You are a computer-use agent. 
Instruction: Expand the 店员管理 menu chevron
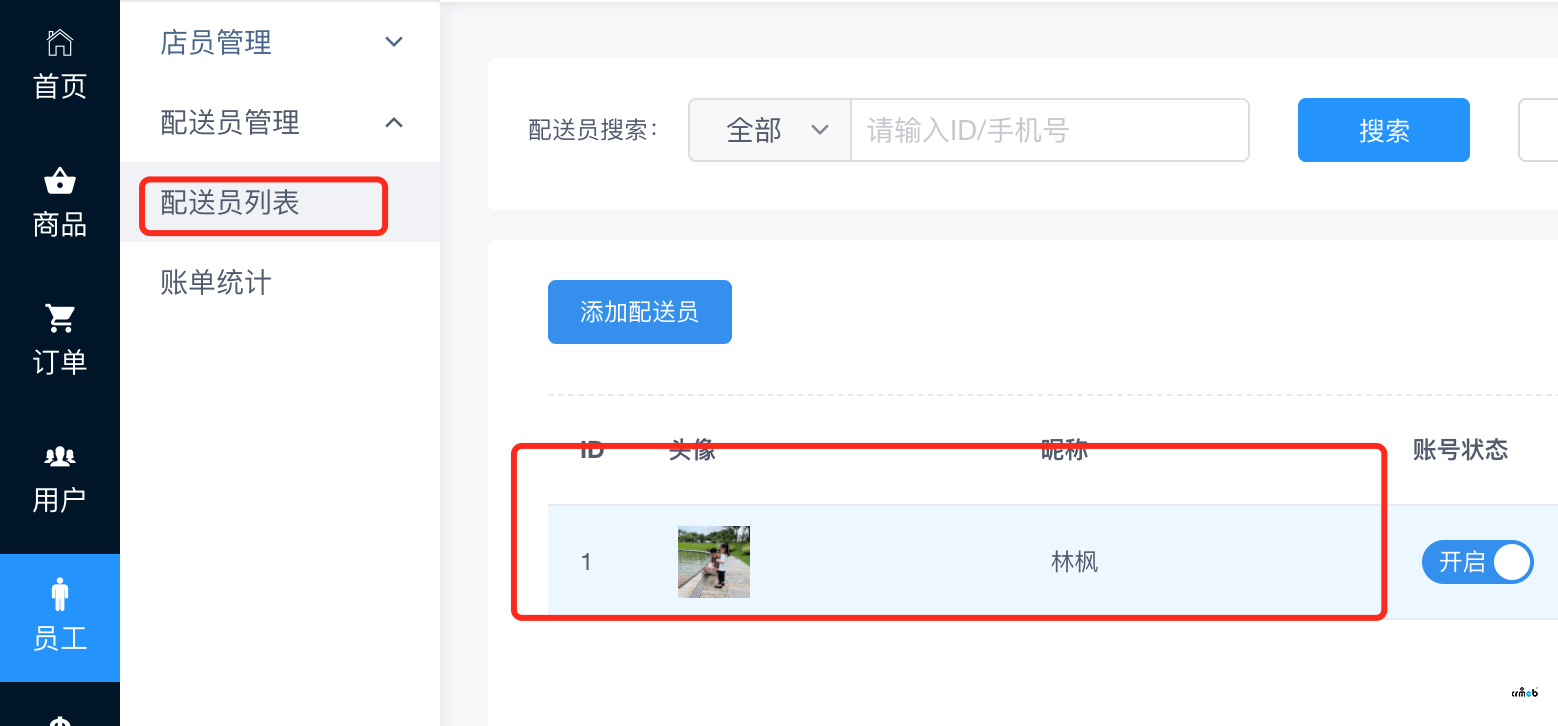[x=394, y=42]
